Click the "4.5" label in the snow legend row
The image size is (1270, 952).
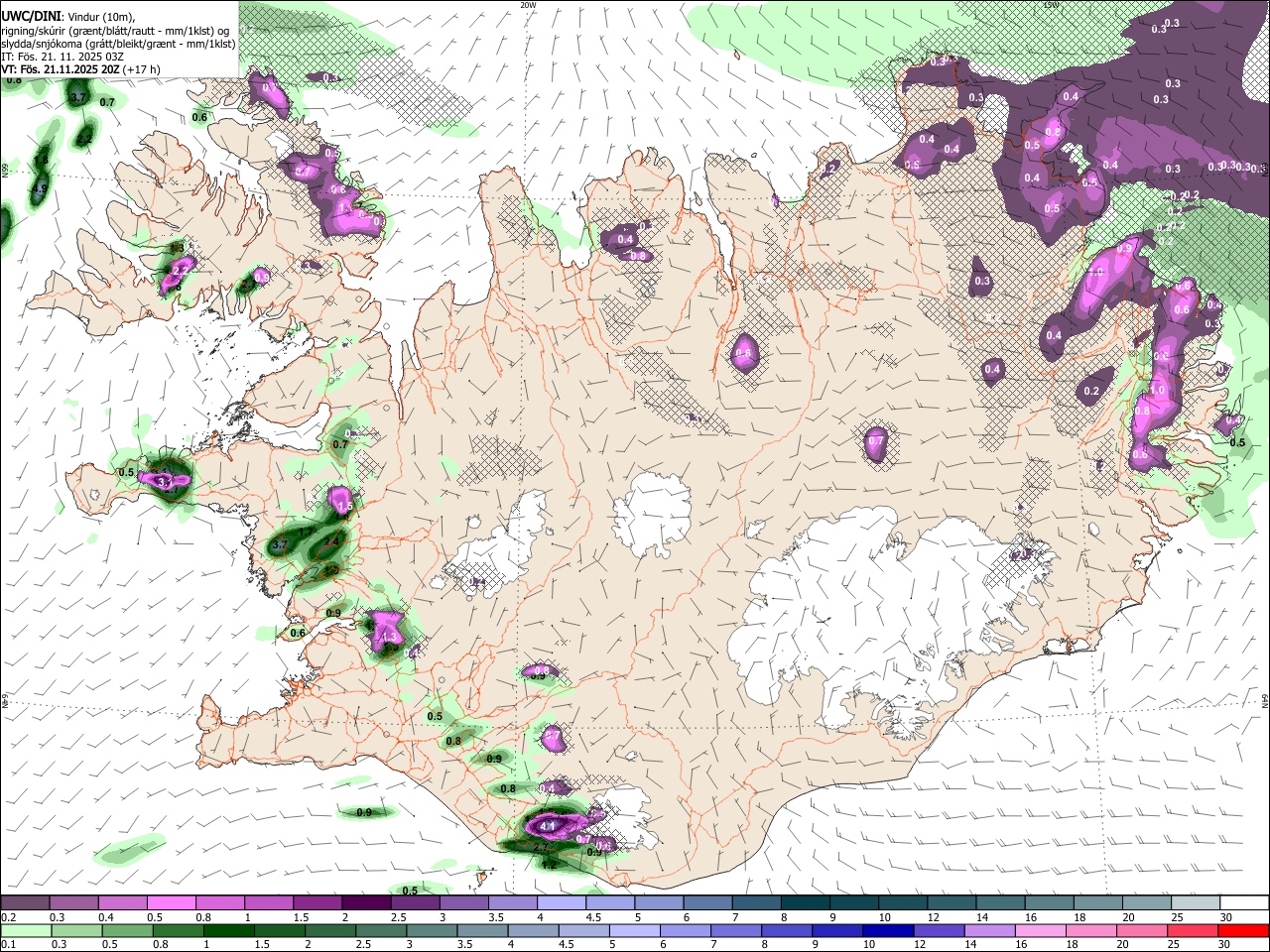[594, 917]
